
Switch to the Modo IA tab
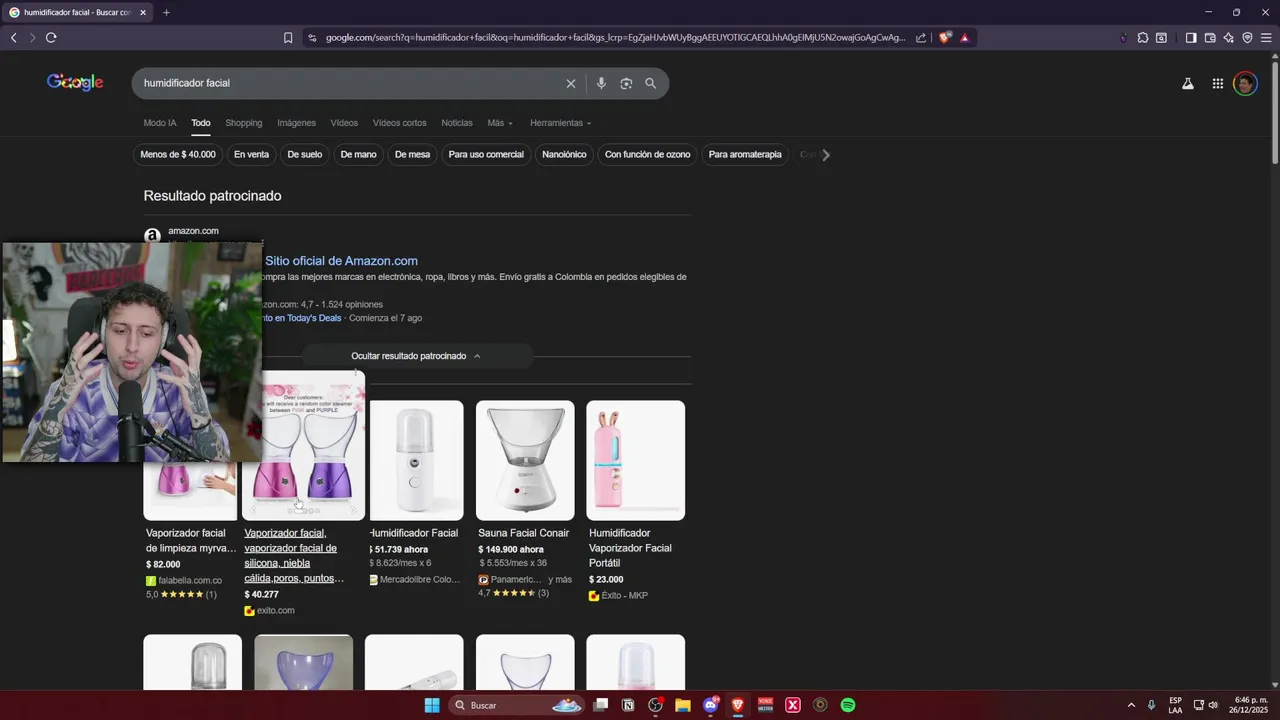click(x=160, y=123)
